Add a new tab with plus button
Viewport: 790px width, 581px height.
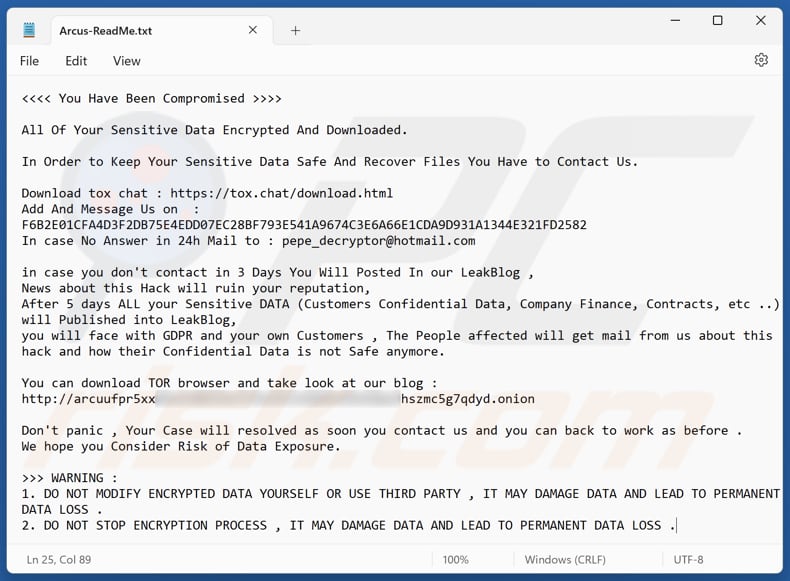pyautogui.click(x=295, y=30)
